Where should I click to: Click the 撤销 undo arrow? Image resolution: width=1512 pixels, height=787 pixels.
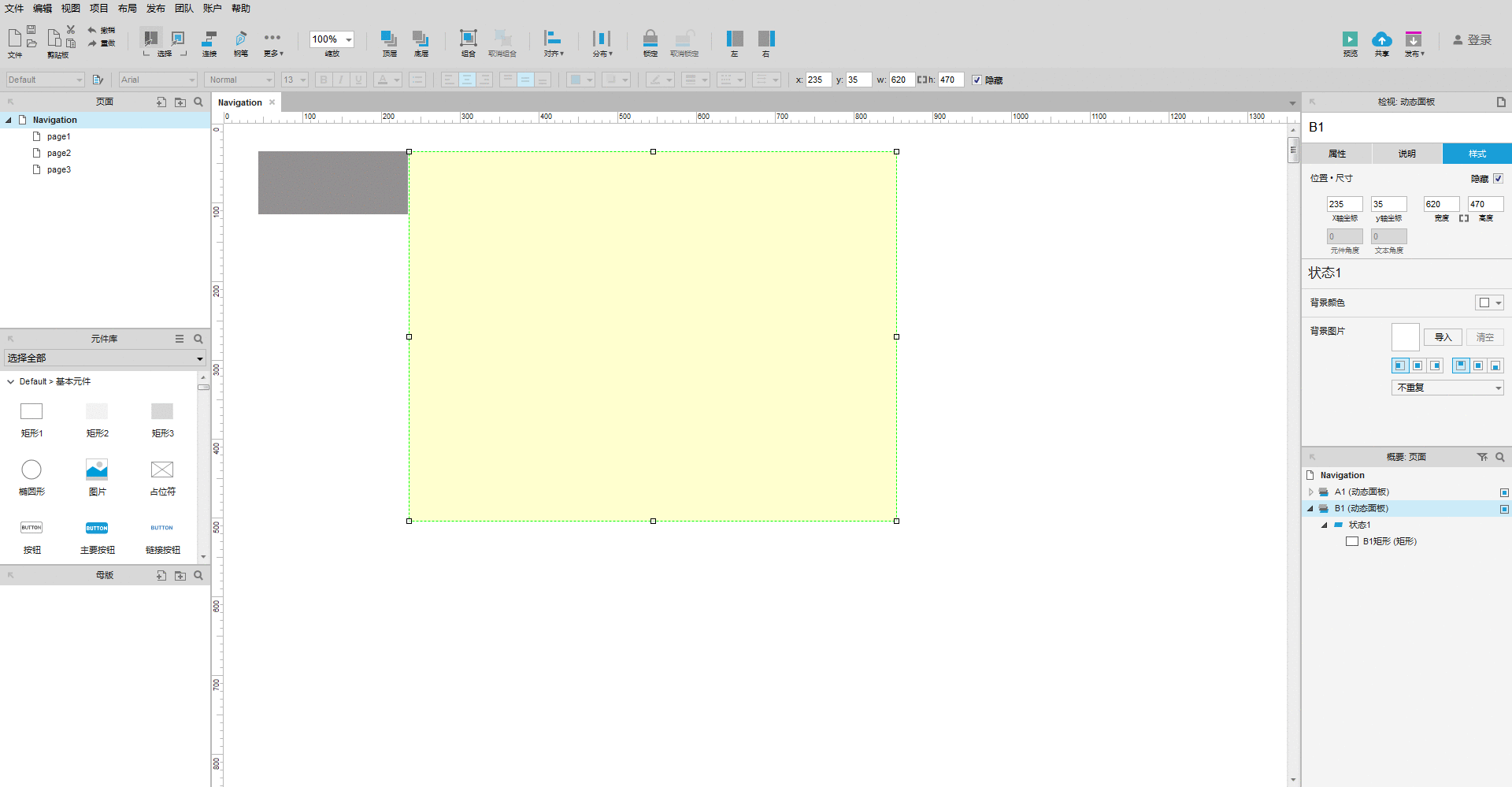pos(92,30)
